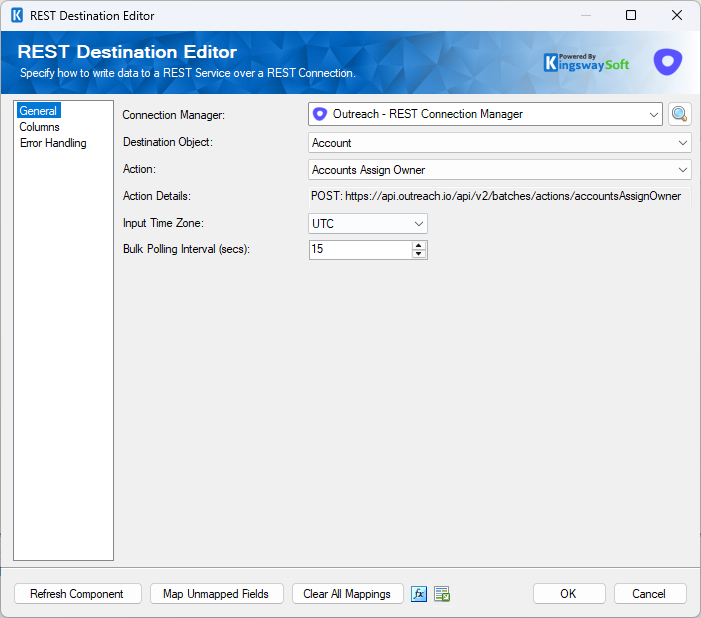Open the expression fx editor icon
The image size is (701, 618).
pos(418,594)
